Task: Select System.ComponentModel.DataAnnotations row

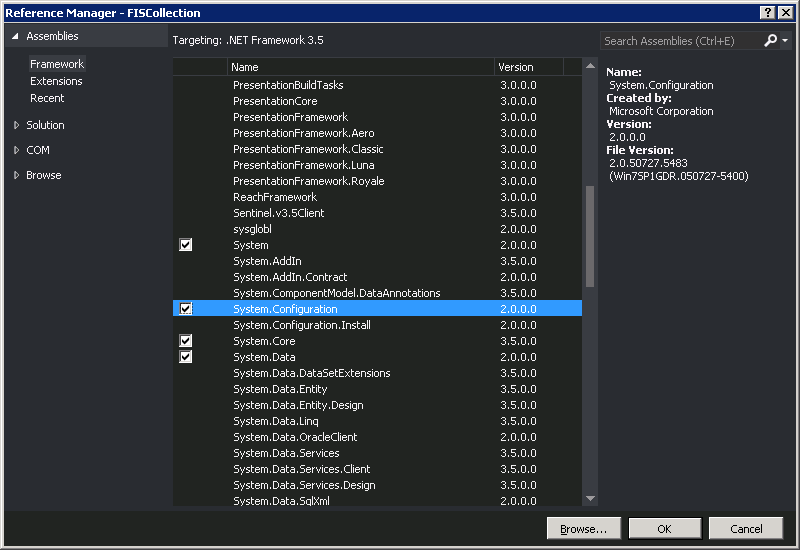Action: pyautogui.click(x=377, y=293)
